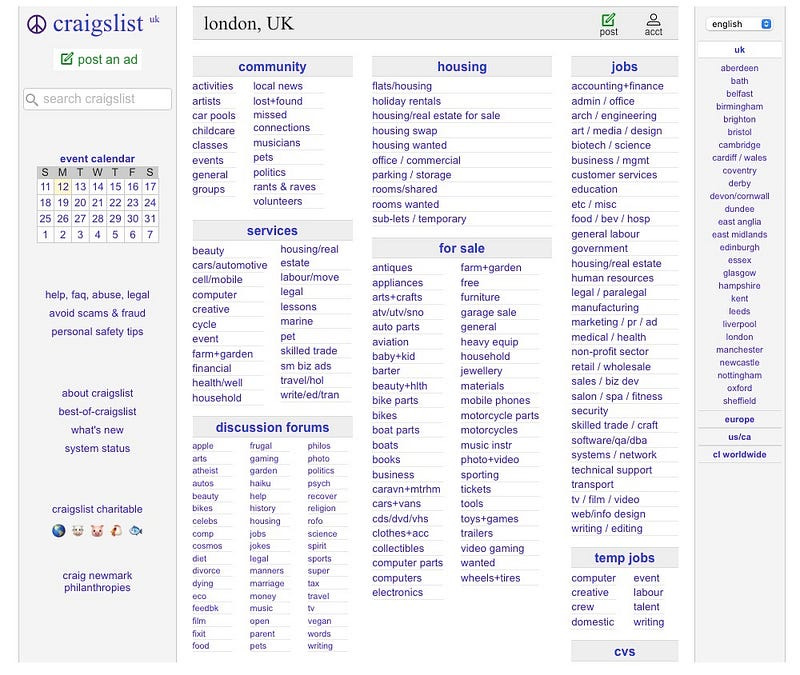
Task: Select day 31 in event calendar
Action: (150, 218)
